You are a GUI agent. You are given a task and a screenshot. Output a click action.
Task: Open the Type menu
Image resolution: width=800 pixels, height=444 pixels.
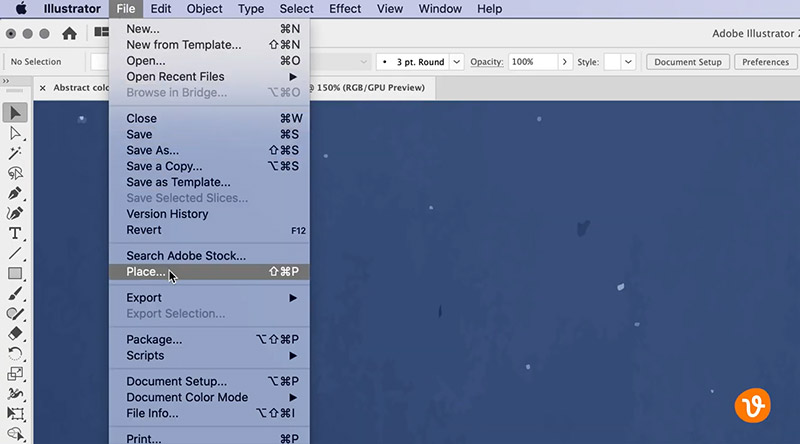tap(251, 9)
